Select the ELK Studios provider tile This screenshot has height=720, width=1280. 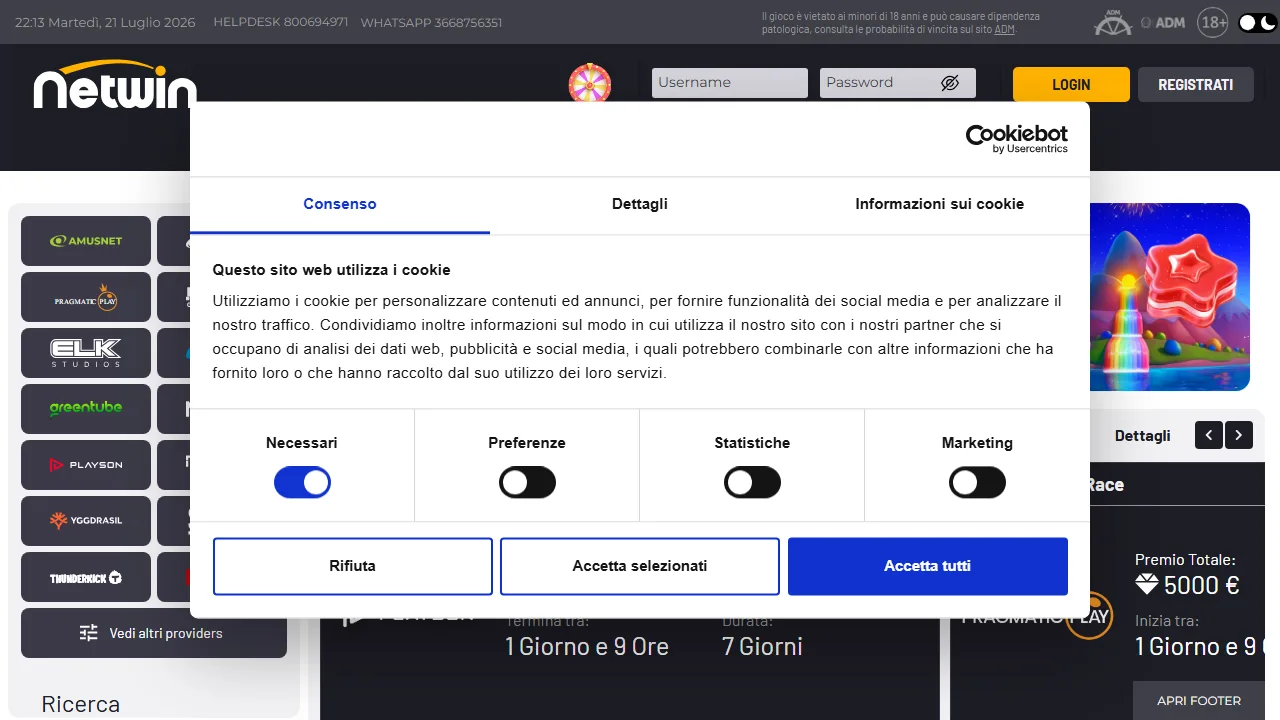click(x=86, y=353)
